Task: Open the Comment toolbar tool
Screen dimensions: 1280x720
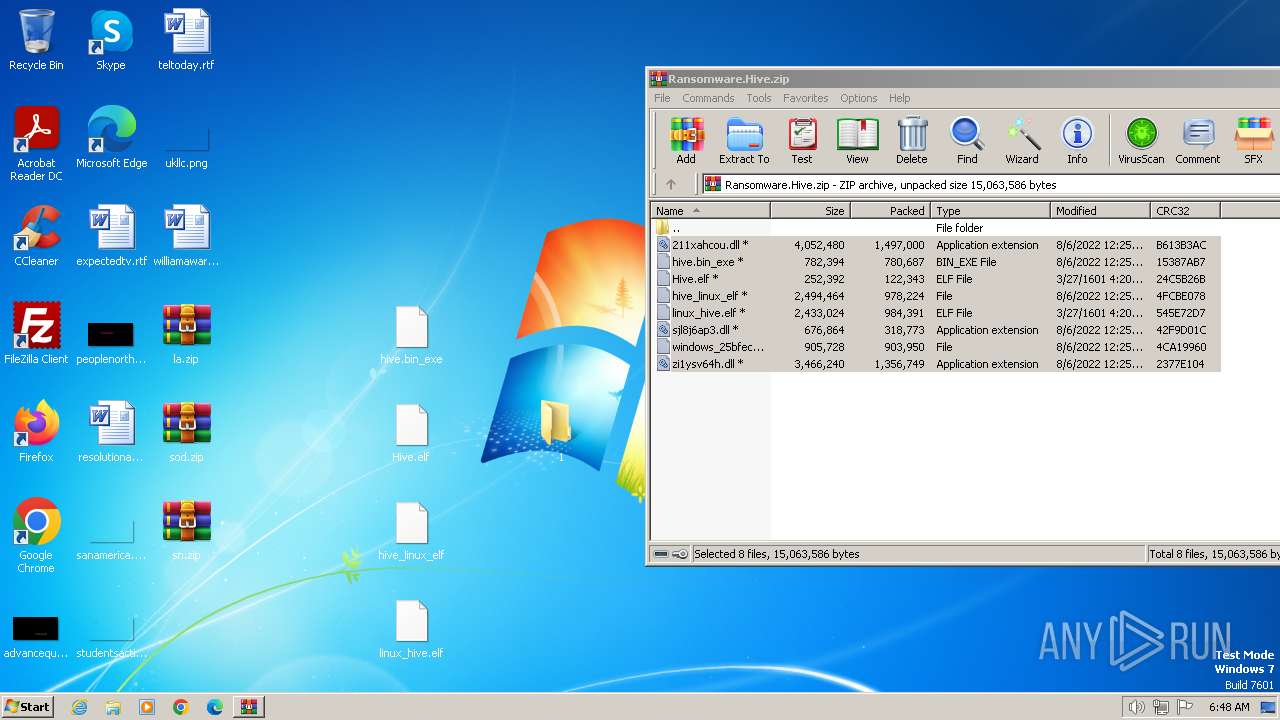Action: (1198, 140)
